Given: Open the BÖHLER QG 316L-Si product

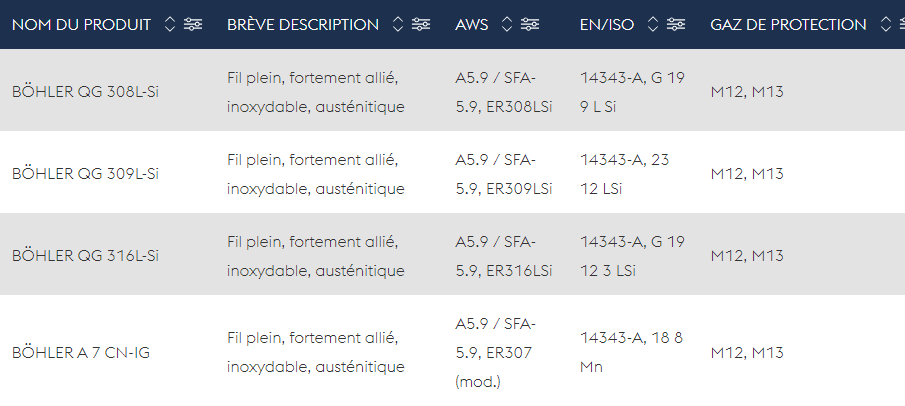Looking at the screenshot, I should [x=85, y=255].
